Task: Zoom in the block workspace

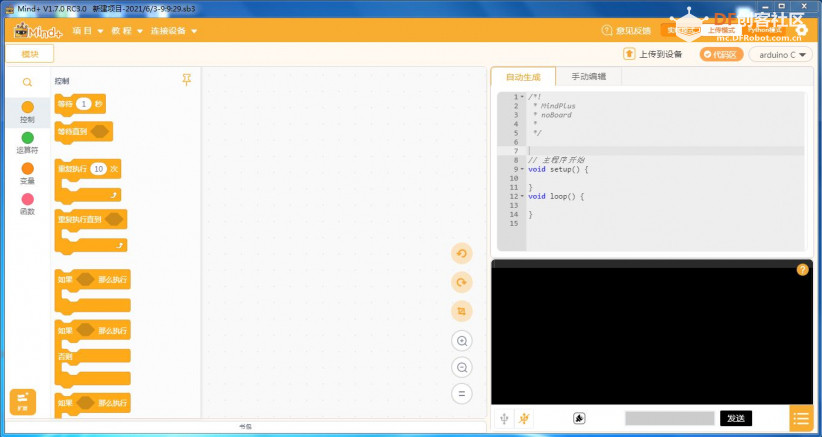Action: coord(461,341)
